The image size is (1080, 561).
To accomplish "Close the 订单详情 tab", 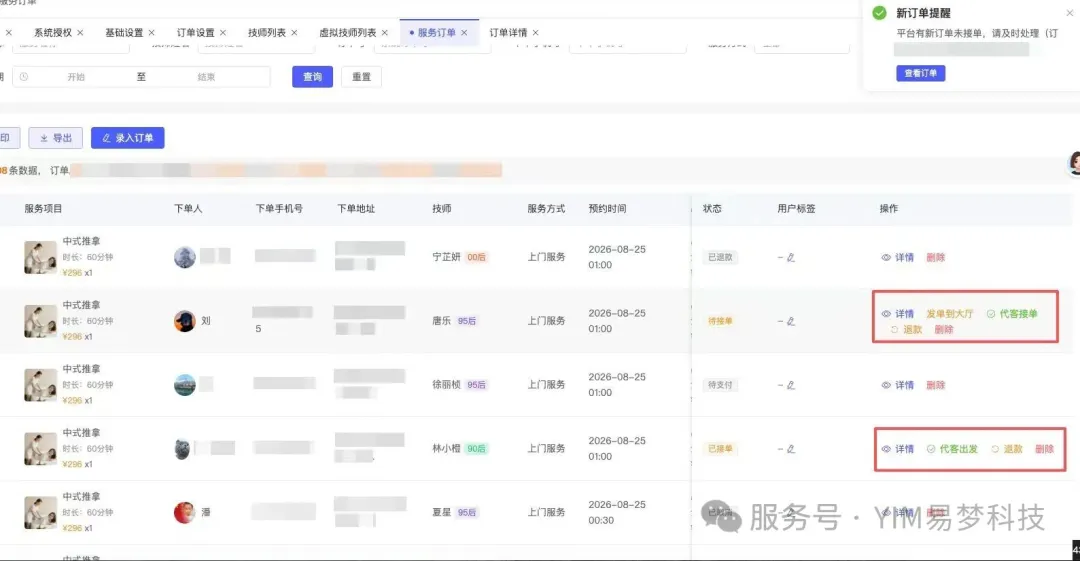I will (x=536, y=32).
